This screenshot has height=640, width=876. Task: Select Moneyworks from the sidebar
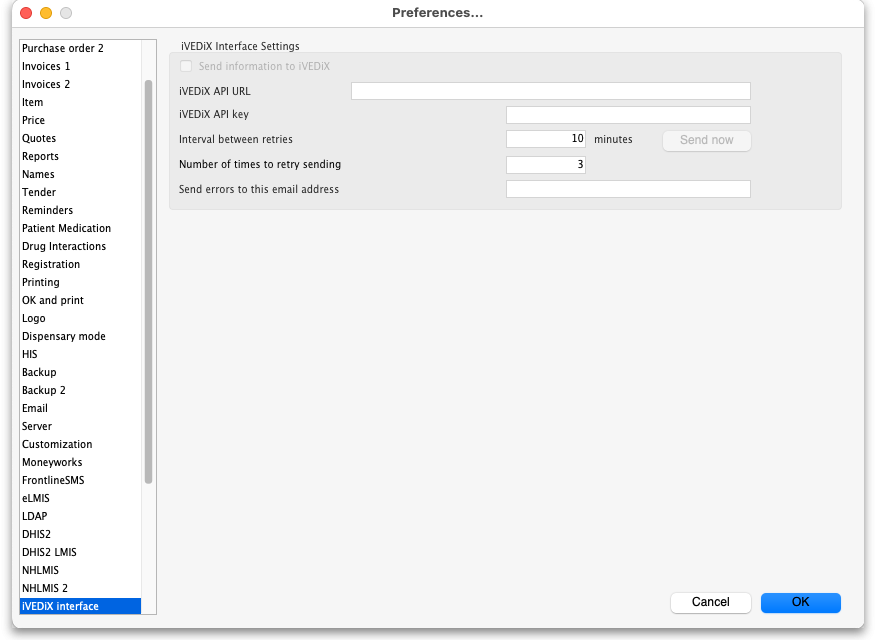tap(52, 462)
